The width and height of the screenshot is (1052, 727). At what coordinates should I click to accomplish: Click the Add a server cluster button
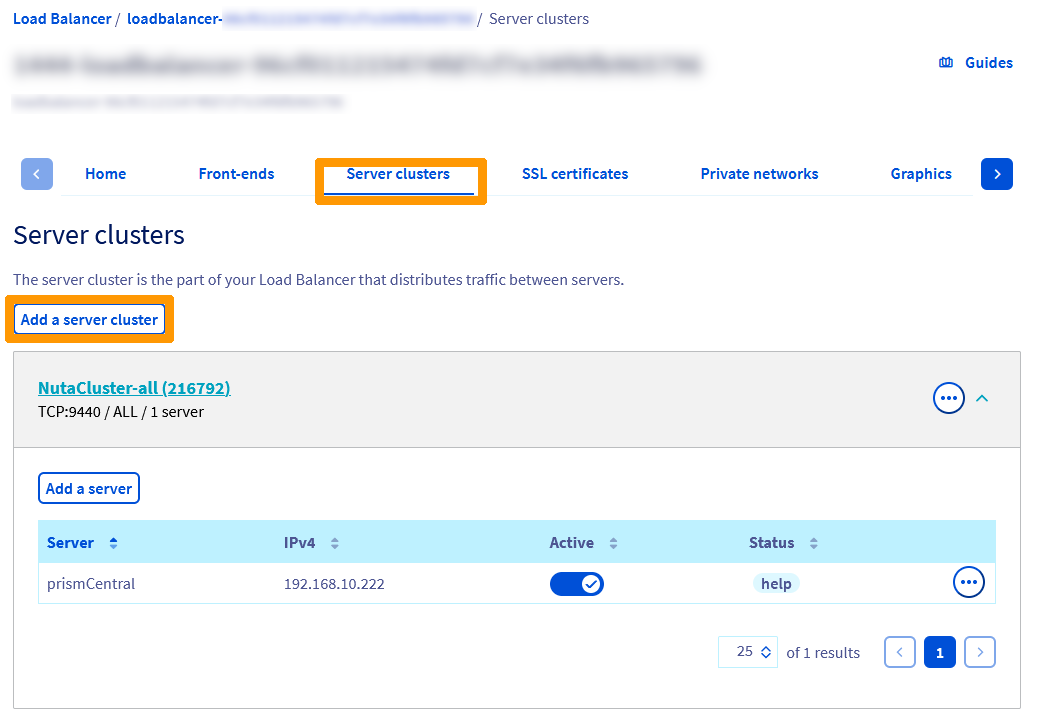click(x=89, y=319)
